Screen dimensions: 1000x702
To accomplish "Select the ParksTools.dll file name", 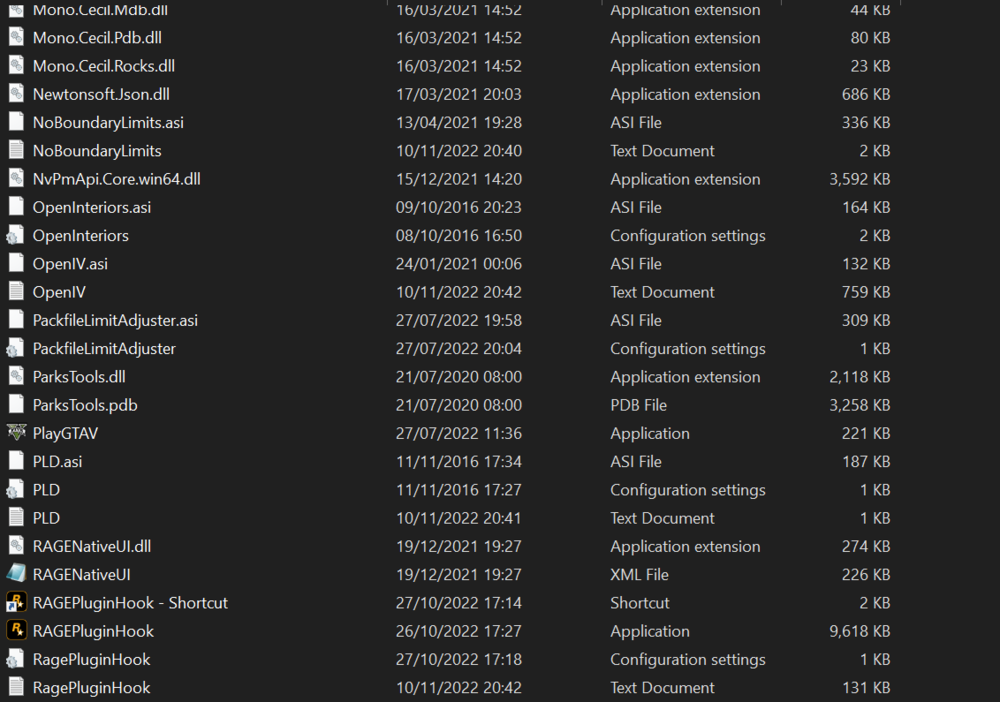I will click(79, 377).
